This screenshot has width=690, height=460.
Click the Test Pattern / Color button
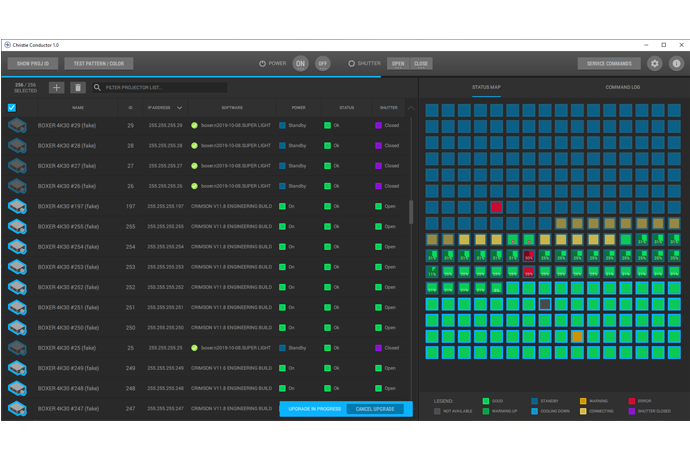[99, 63]
